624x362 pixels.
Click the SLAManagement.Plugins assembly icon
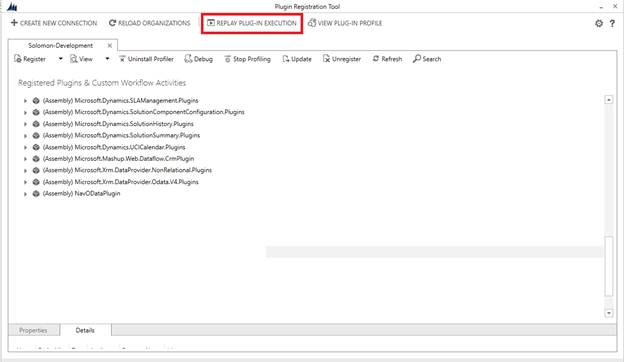click(36, 101)
